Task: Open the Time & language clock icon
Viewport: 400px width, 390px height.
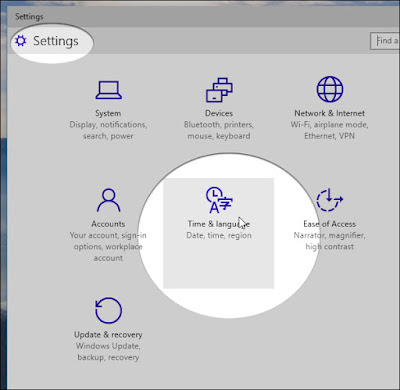Action: [x=219, y=200]
